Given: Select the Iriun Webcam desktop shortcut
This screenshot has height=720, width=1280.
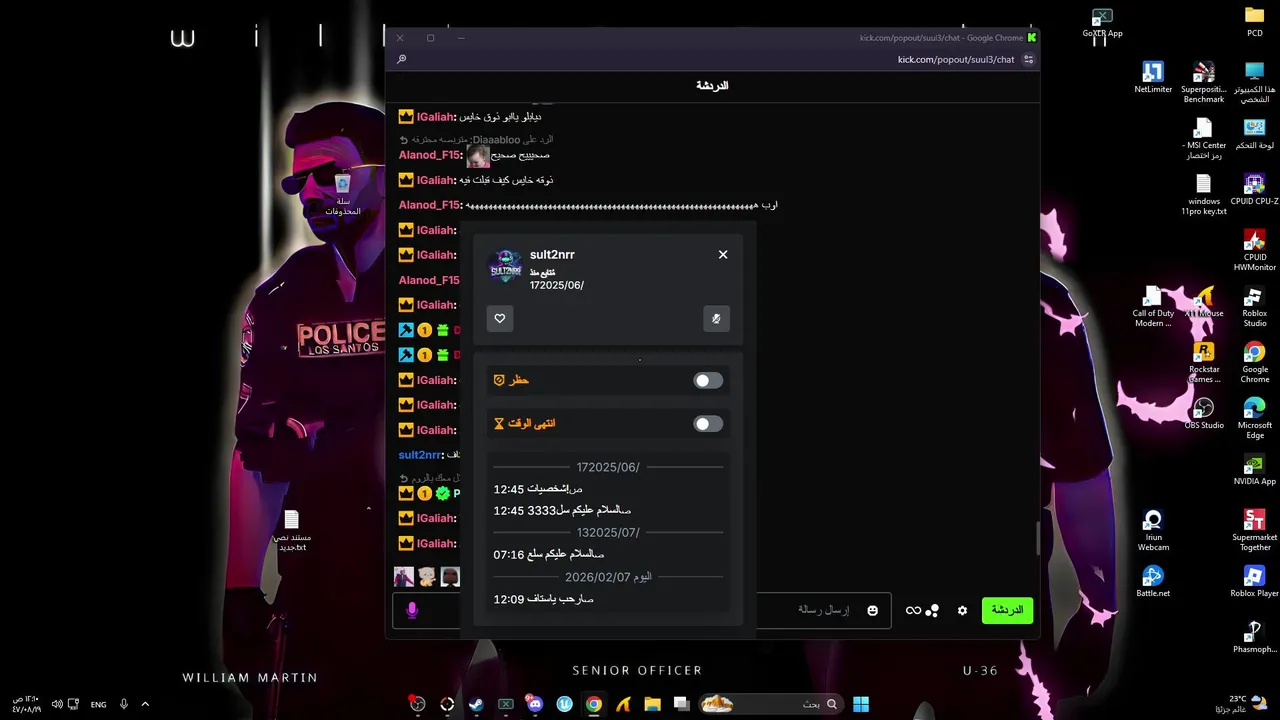Looking at the screenshot, I should tap(1153, 530).
